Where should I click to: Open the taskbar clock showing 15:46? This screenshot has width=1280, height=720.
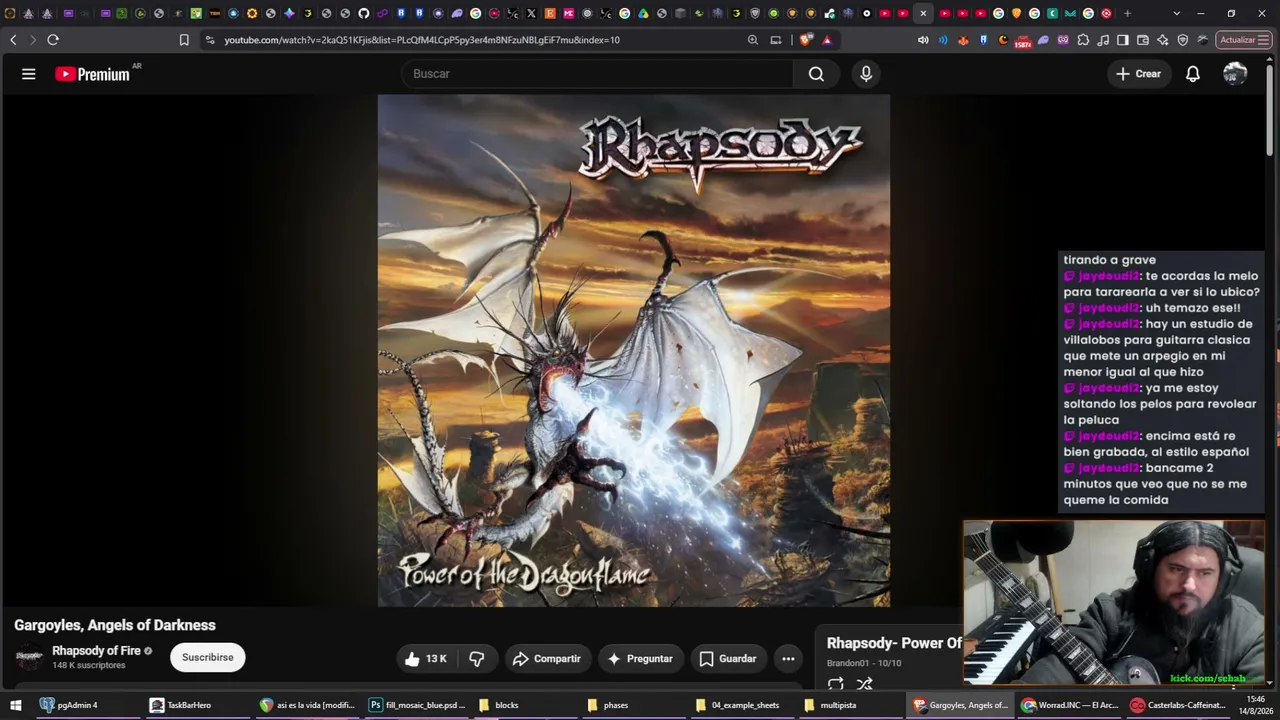pyautogui.click(x=1257, y=705)
